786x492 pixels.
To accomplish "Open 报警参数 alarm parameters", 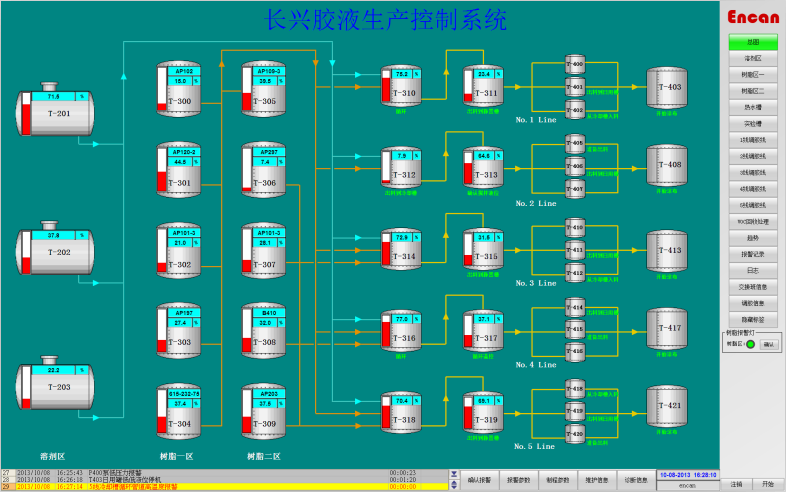I will [x=518, y=480].
